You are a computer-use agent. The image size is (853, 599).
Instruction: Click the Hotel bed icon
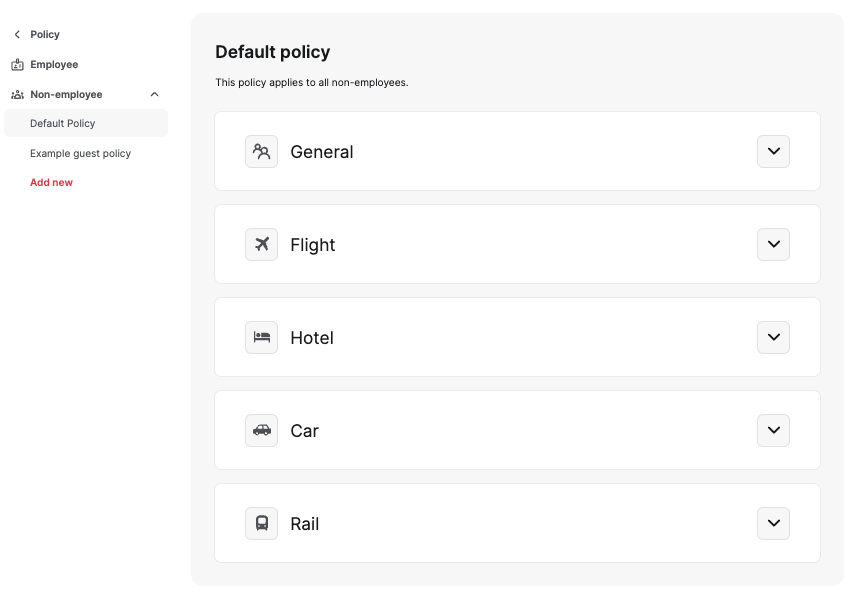(261, 338)
